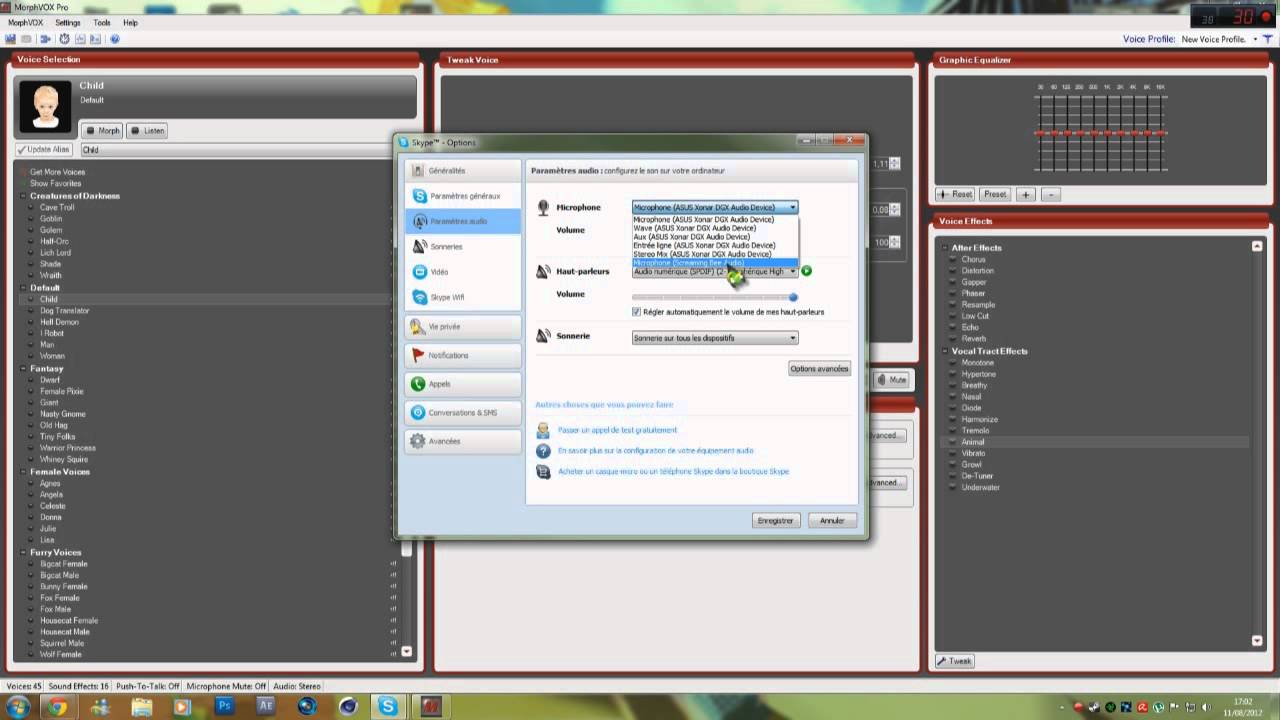Viewport: 1280px width, 720px height.
Task: Enable the Distortion after effect
Action: click(977, 271)
